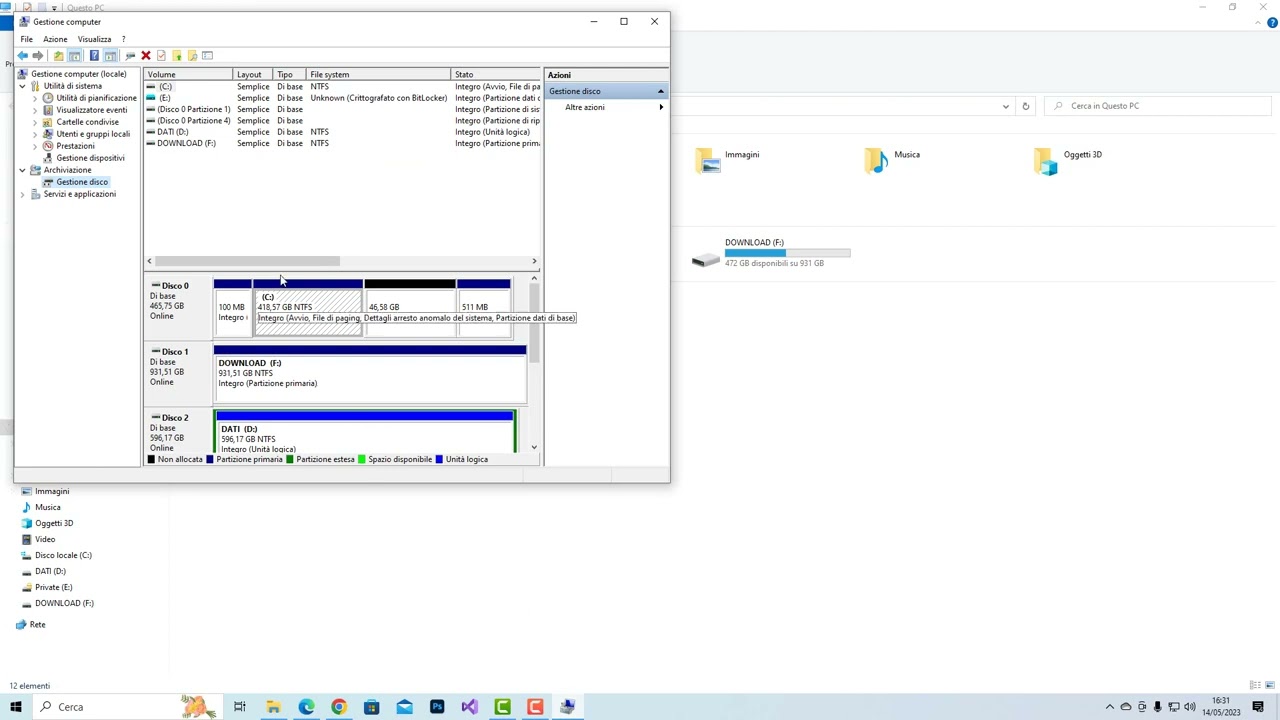Expand the Servizi e applicazioni node

pos(22,194)
